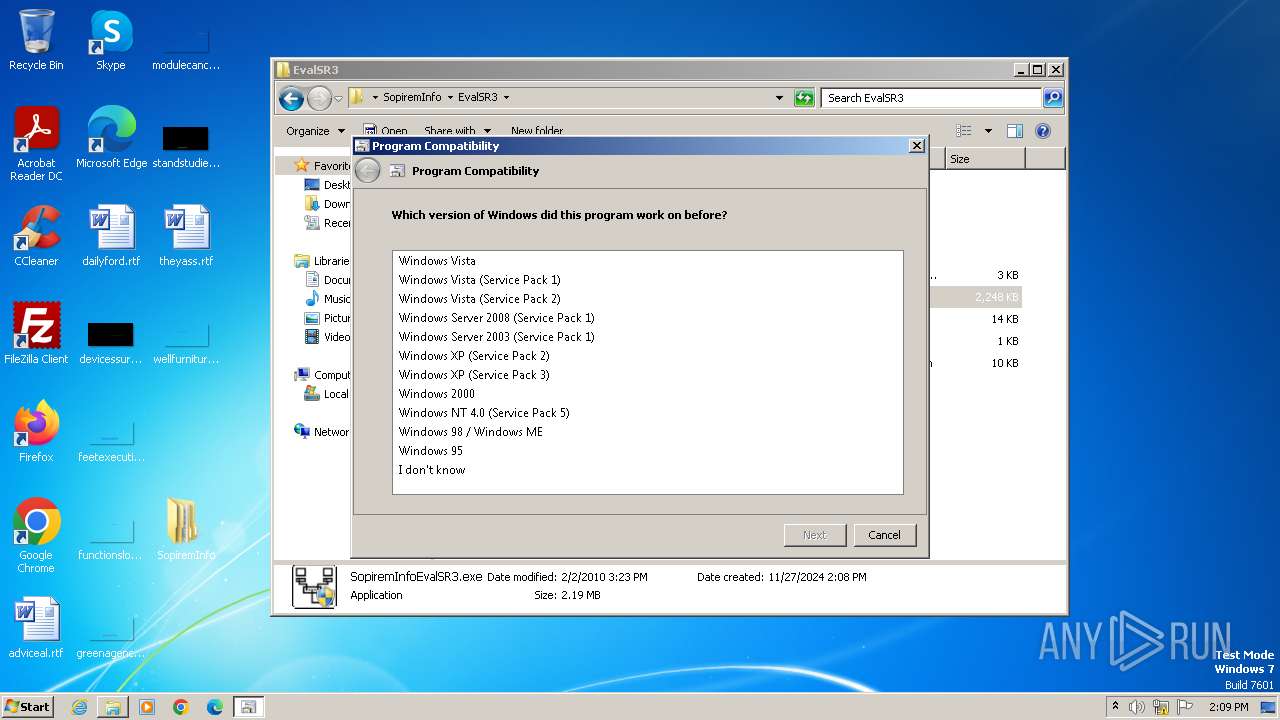Open Chrome from the taskbar
Image resolution: width=1280 pixels, height=720 pixels.
click(181, 707)
